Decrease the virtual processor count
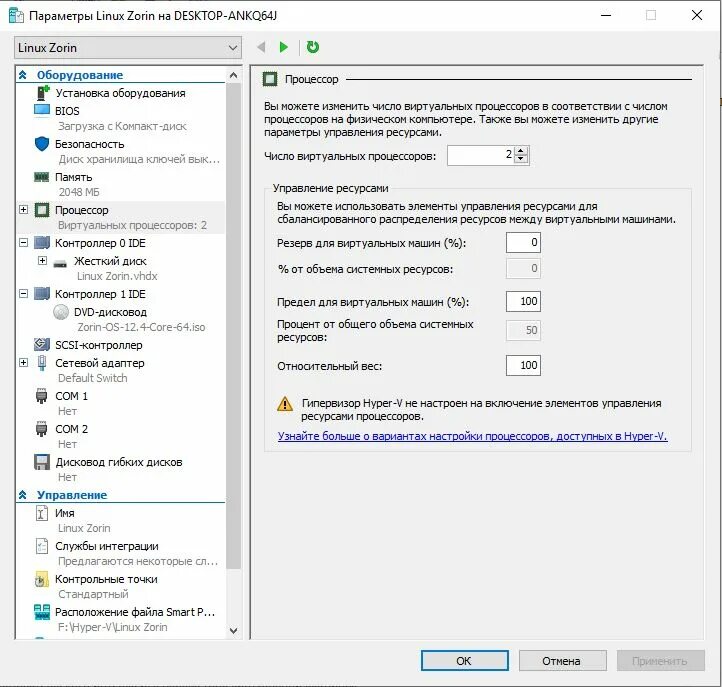 521,159
